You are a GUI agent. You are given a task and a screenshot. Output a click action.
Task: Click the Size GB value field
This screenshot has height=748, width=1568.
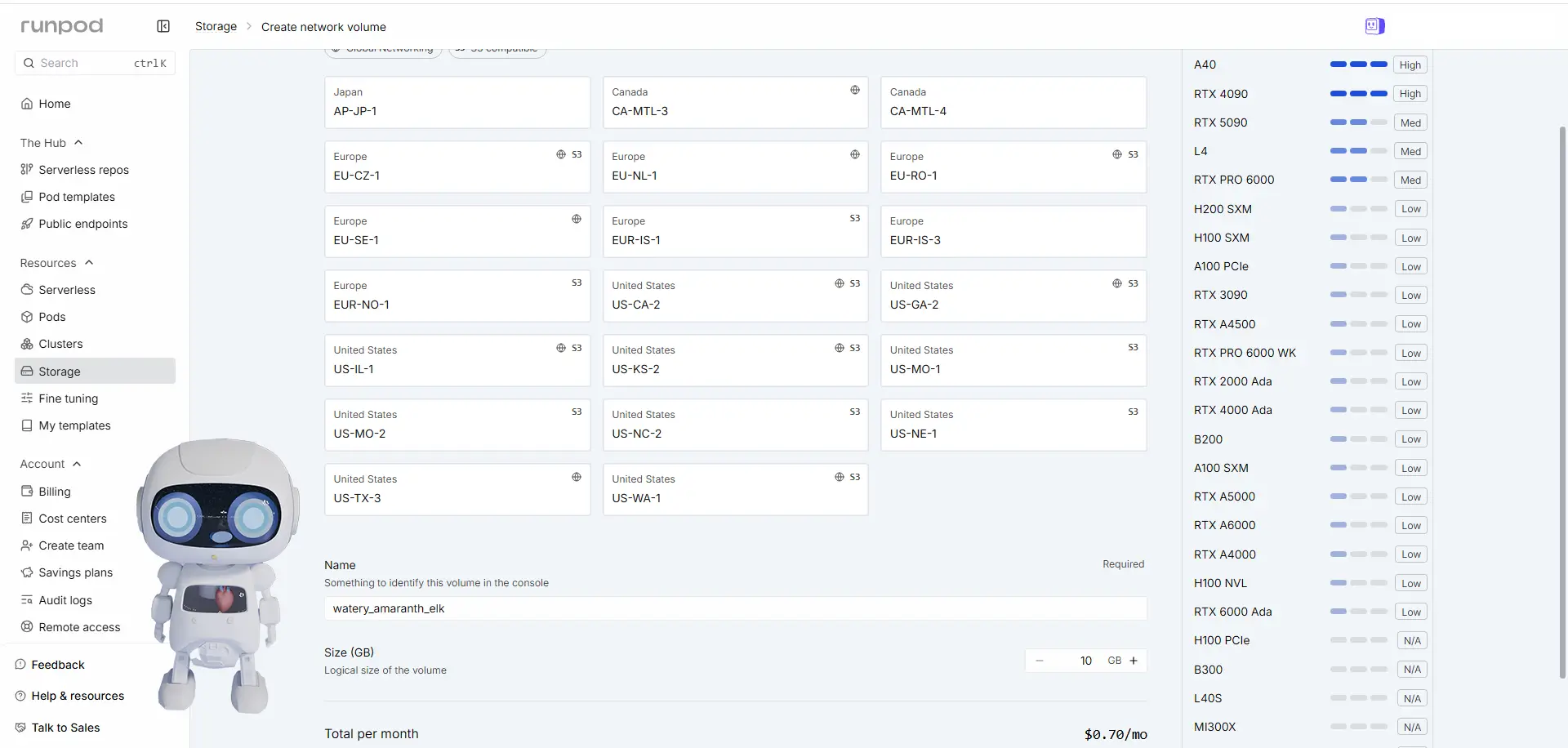click(x=1085, y=661)
